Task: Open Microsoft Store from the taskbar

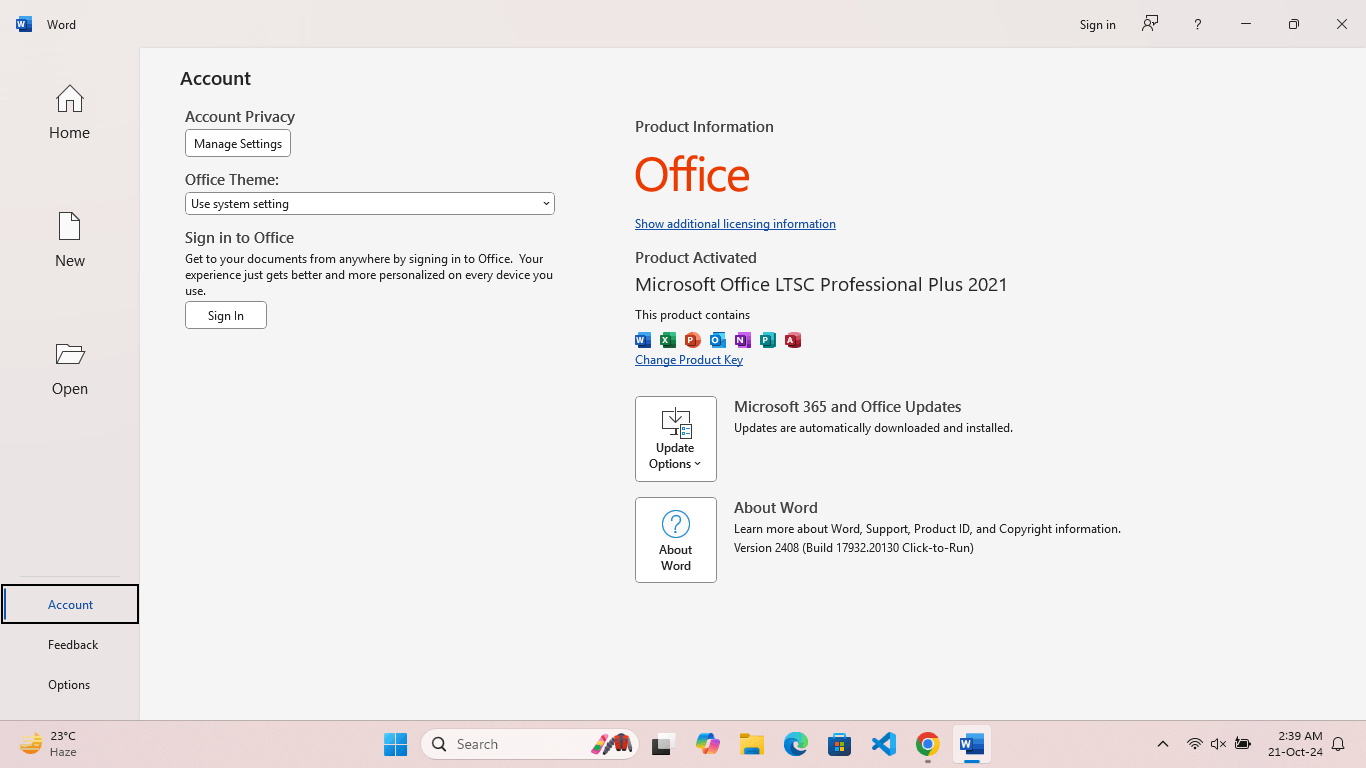Action: click(x=840, y=744)
